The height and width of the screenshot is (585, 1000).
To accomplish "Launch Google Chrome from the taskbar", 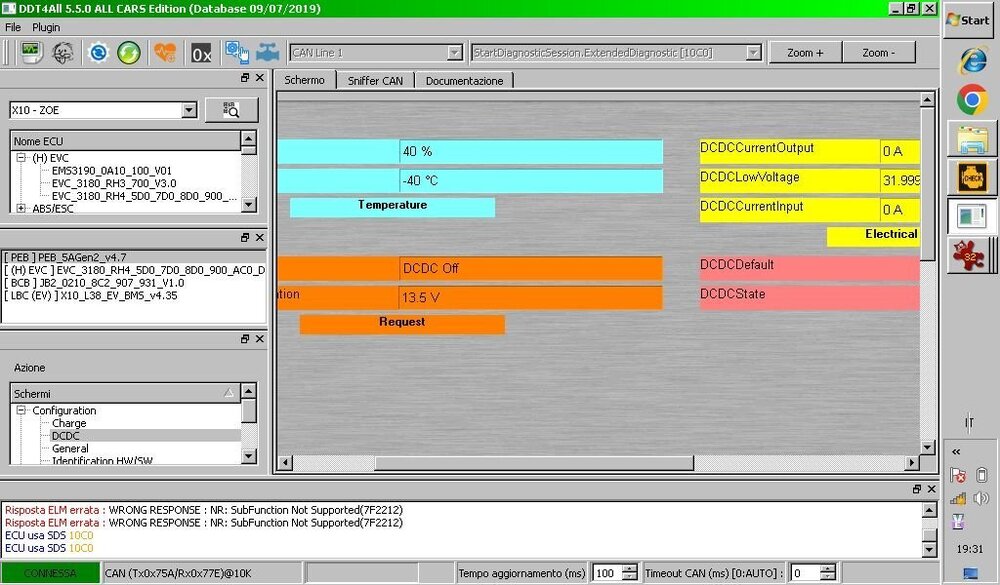I will pyautogui.click(x=972, y=99).
